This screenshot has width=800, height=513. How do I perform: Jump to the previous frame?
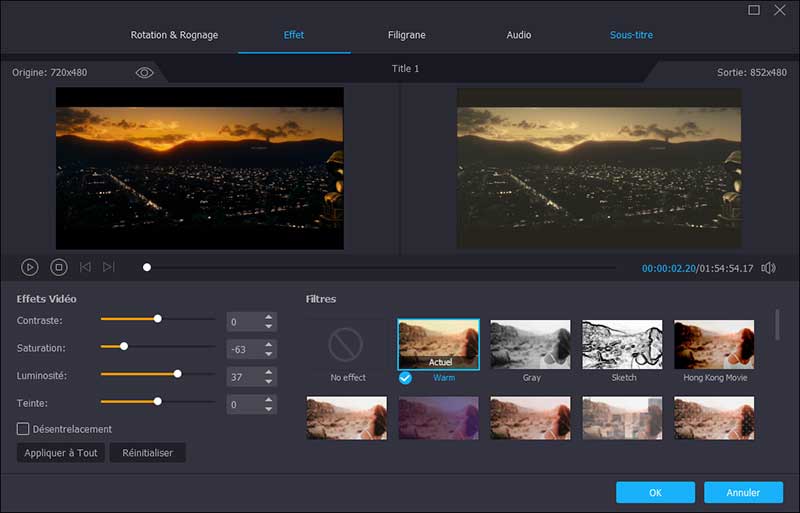point(85,267)
